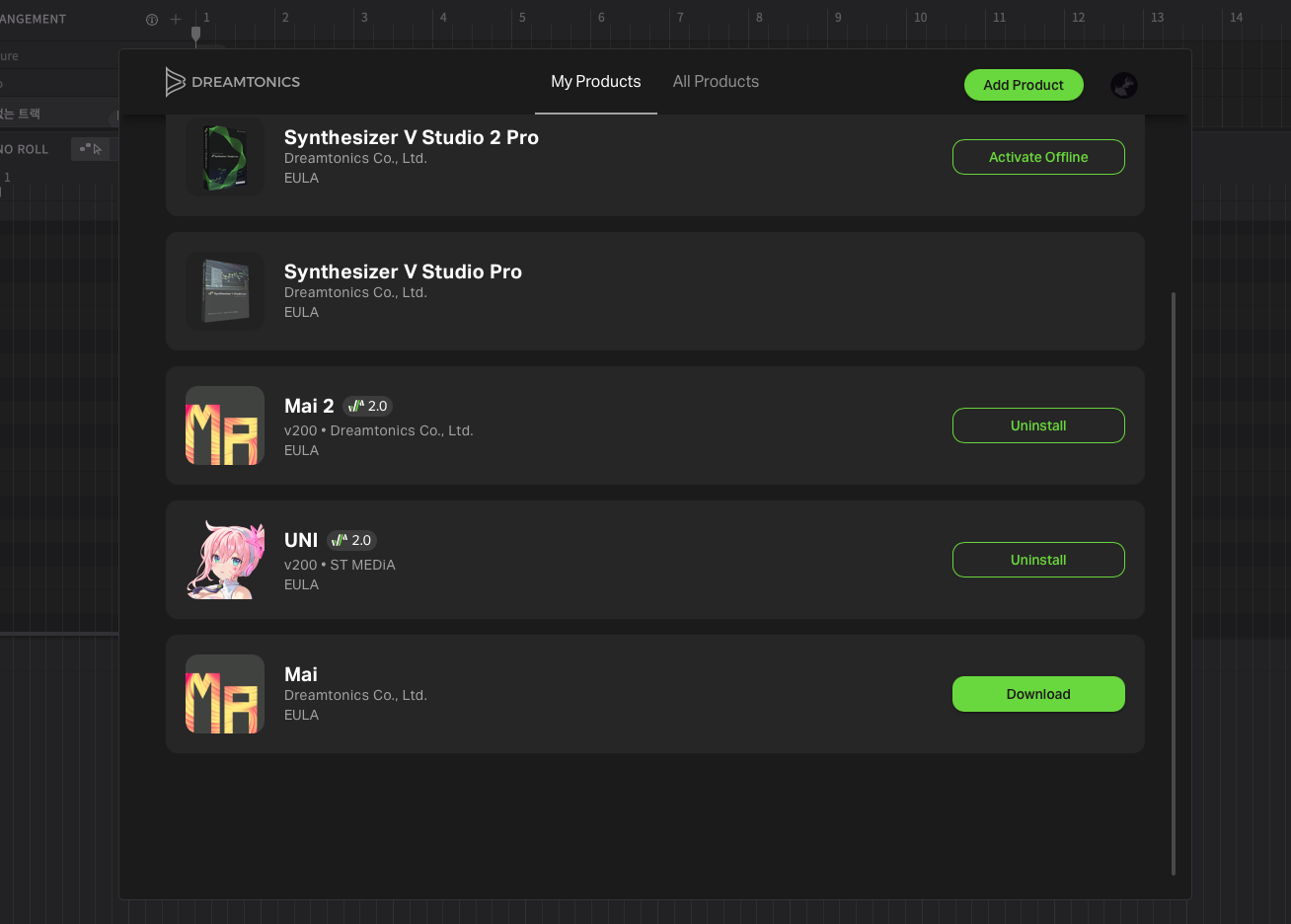Click "v200 • ST MEDiA" text
1291x924 pixels.
pyautogui.click(x=340, y=565)
